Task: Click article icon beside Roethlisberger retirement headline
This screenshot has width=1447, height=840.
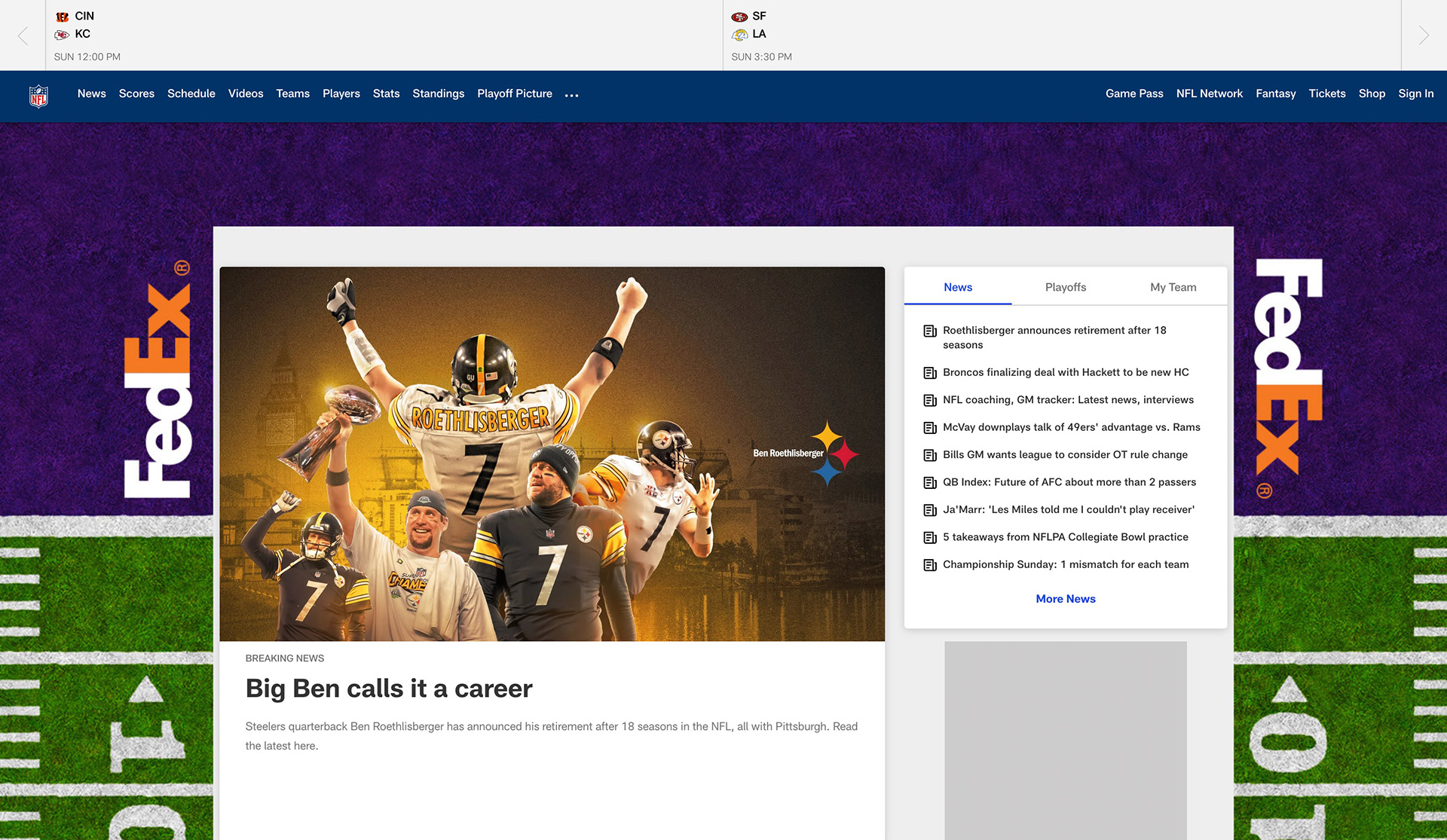Action: (930, 331)
